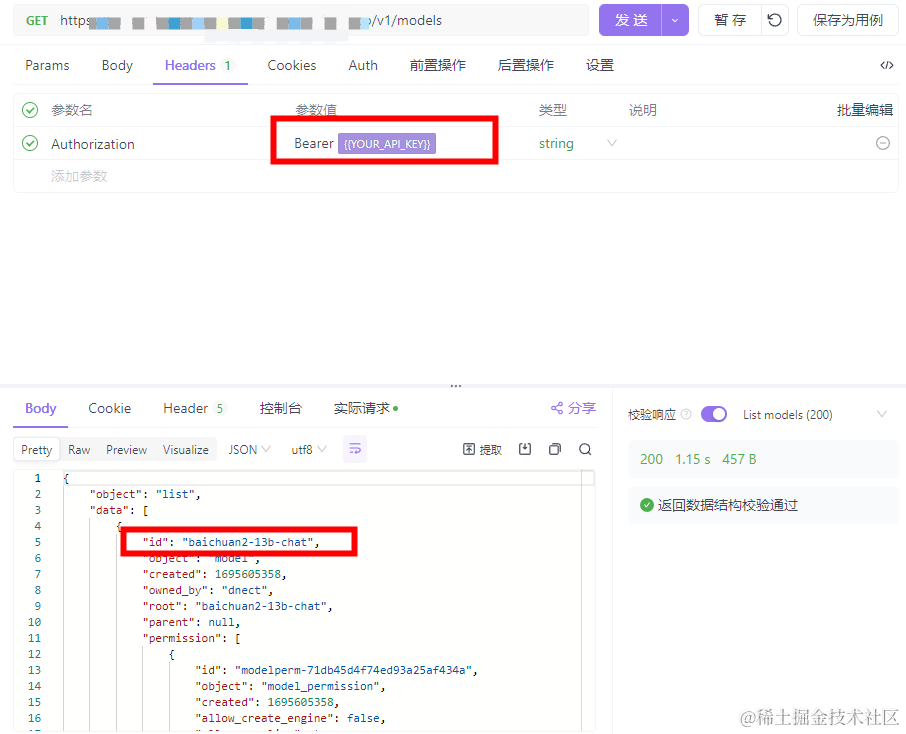The width and height of the screenshot is (906, 734).
Task: Select the Pretty view of the response
Action: click(x=36, y=449)
